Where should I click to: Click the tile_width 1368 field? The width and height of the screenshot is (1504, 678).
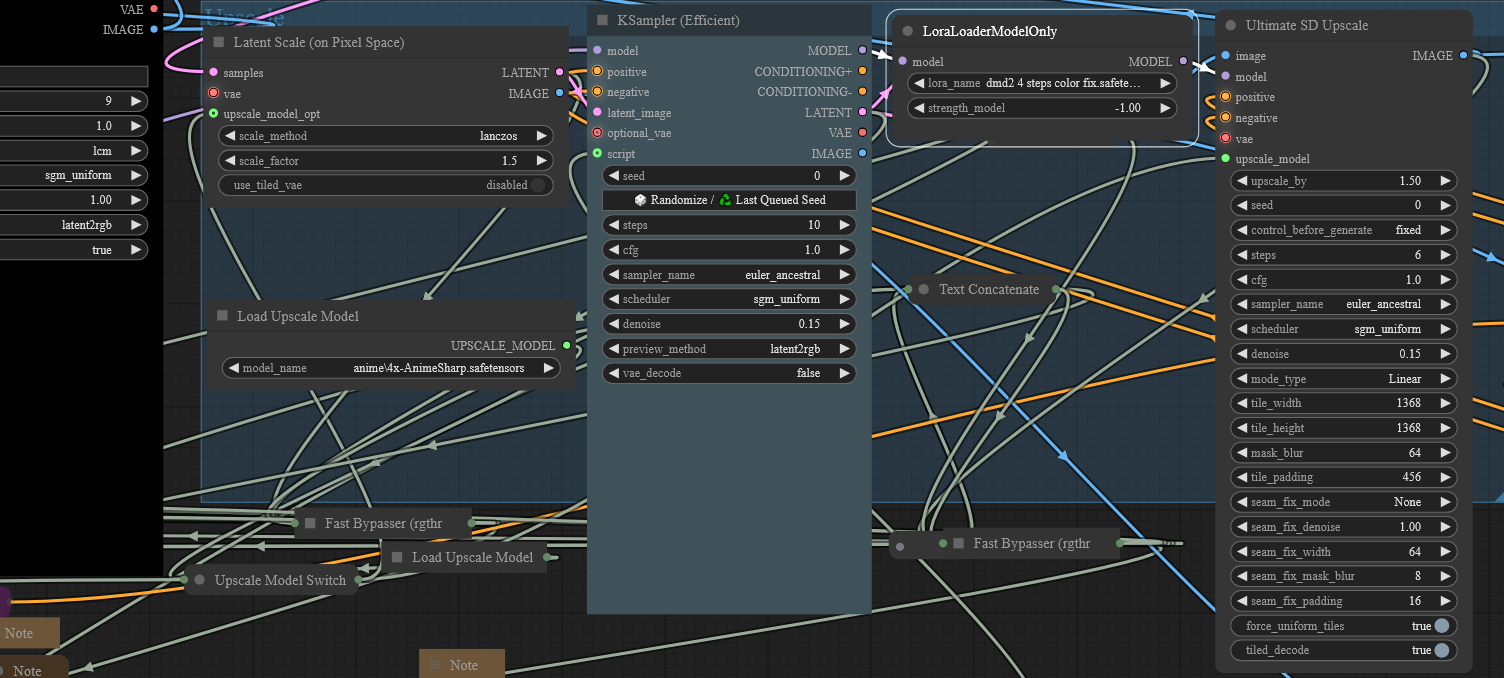click(1343, 403)
